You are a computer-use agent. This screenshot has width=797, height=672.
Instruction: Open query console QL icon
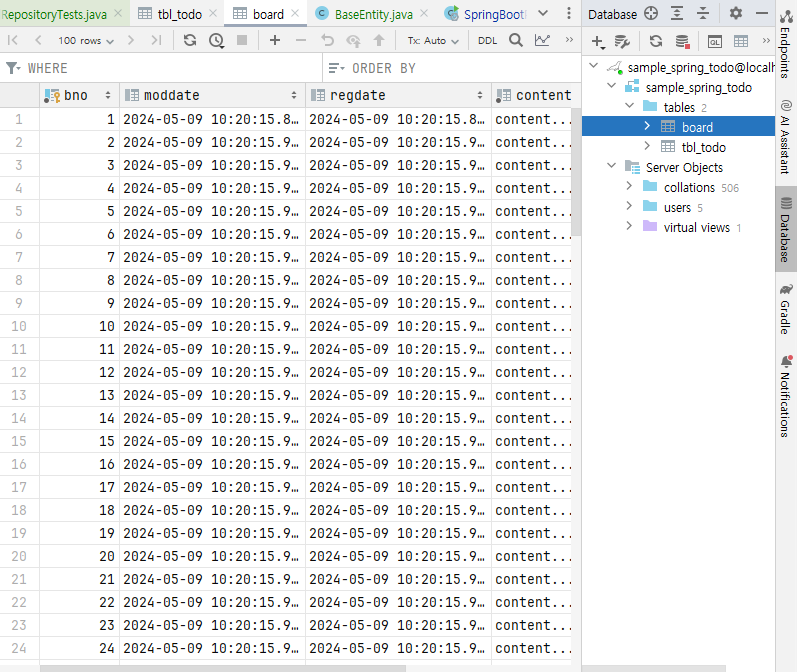tap(715, 41)
